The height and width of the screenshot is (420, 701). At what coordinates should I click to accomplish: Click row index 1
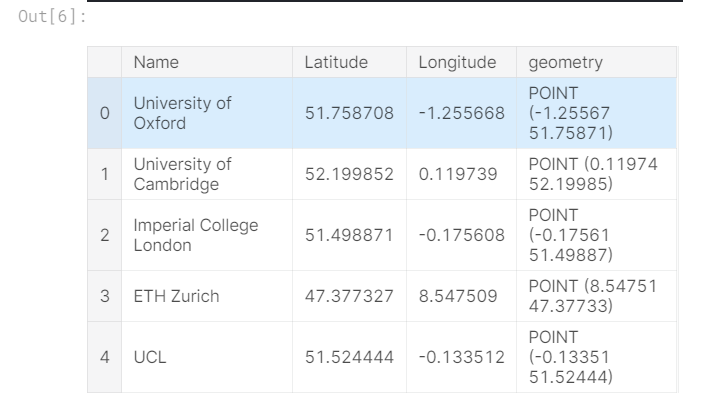point(104,174)
